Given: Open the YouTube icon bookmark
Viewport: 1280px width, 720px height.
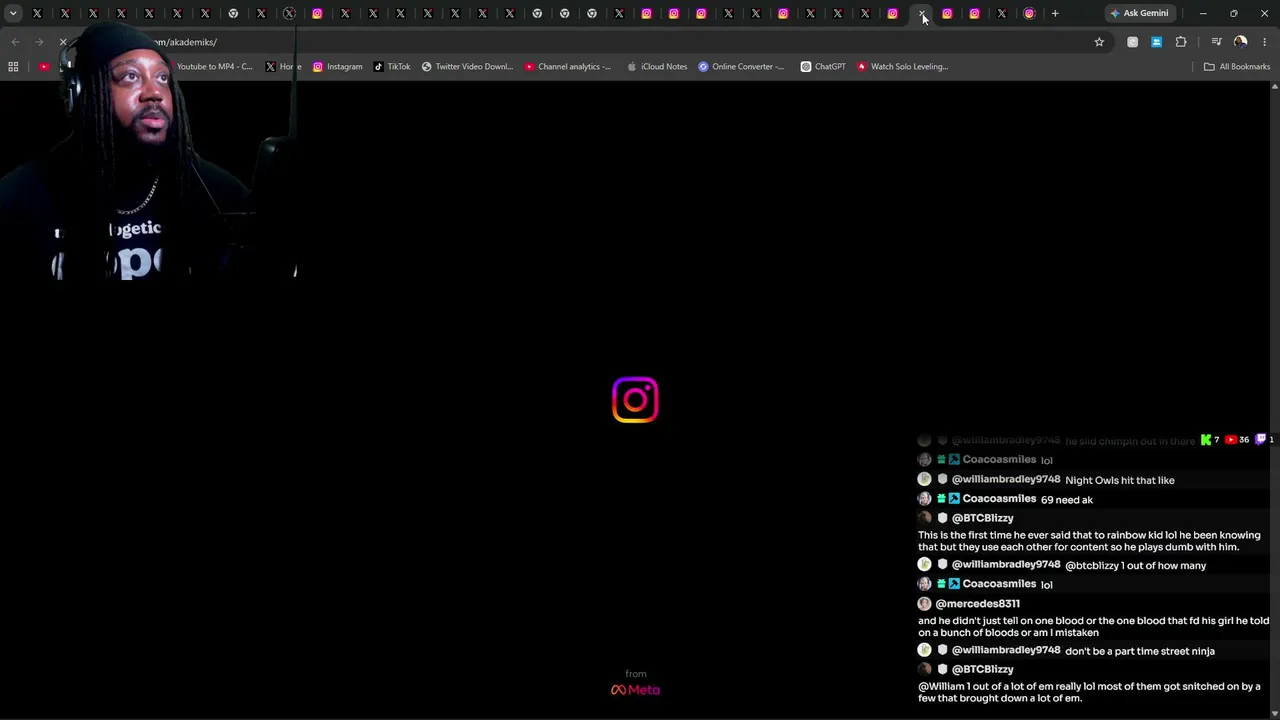Looking at the screenshot, I should tap(44, 67).
